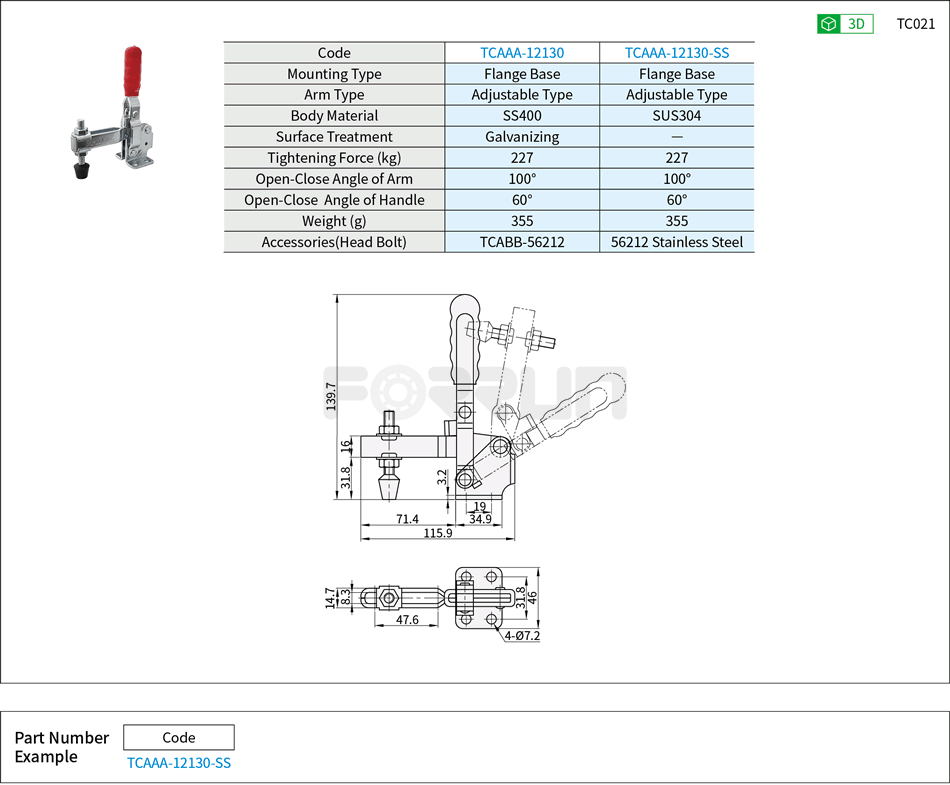Select the Code header cell
Screen dimensions: 950x785
click(x=335, y=53)
